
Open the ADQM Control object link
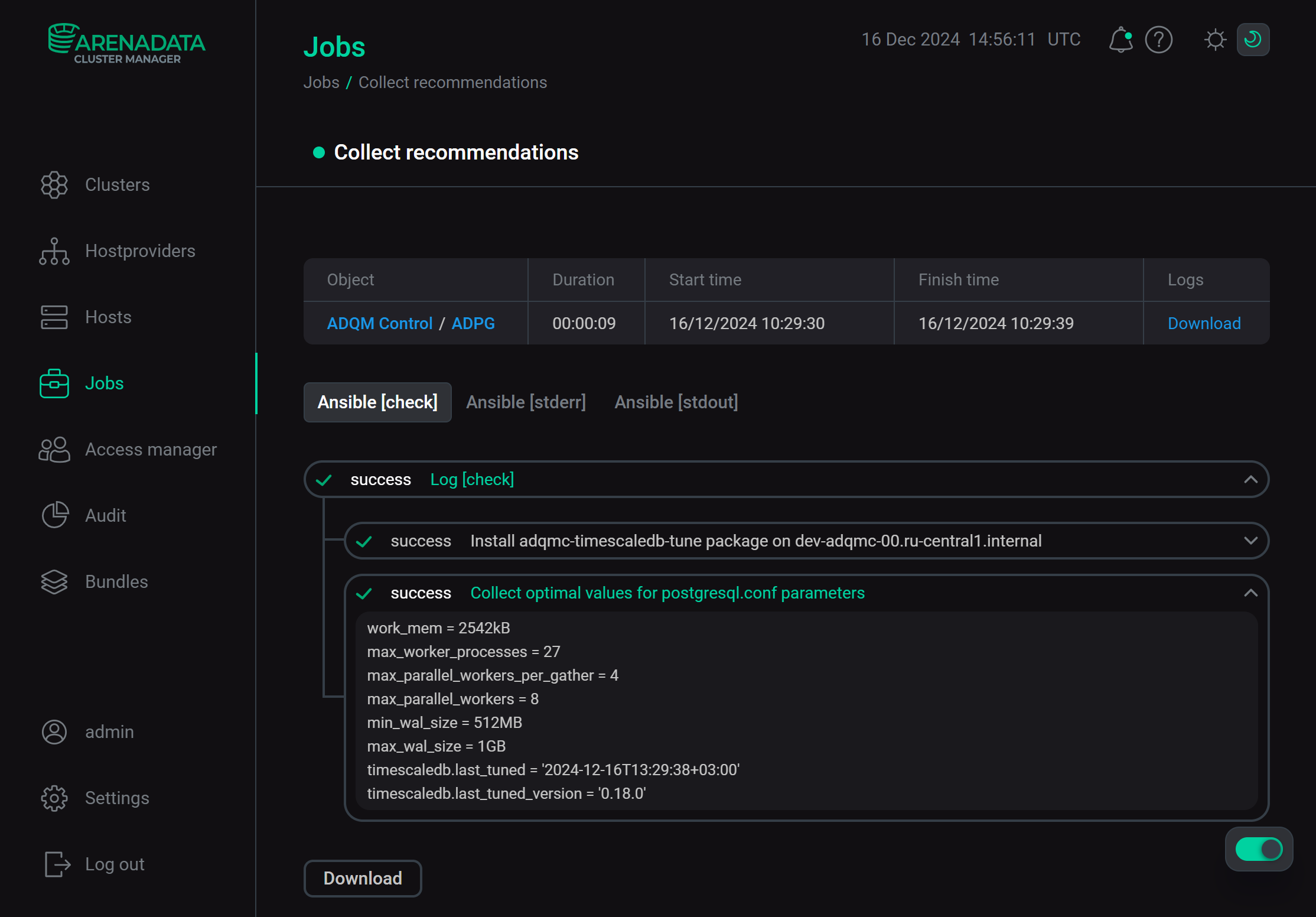pos(380,323)
